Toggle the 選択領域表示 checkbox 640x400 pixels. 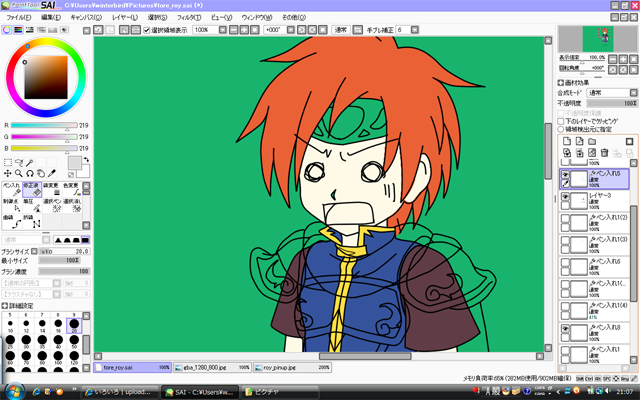(x=147, y=30)
